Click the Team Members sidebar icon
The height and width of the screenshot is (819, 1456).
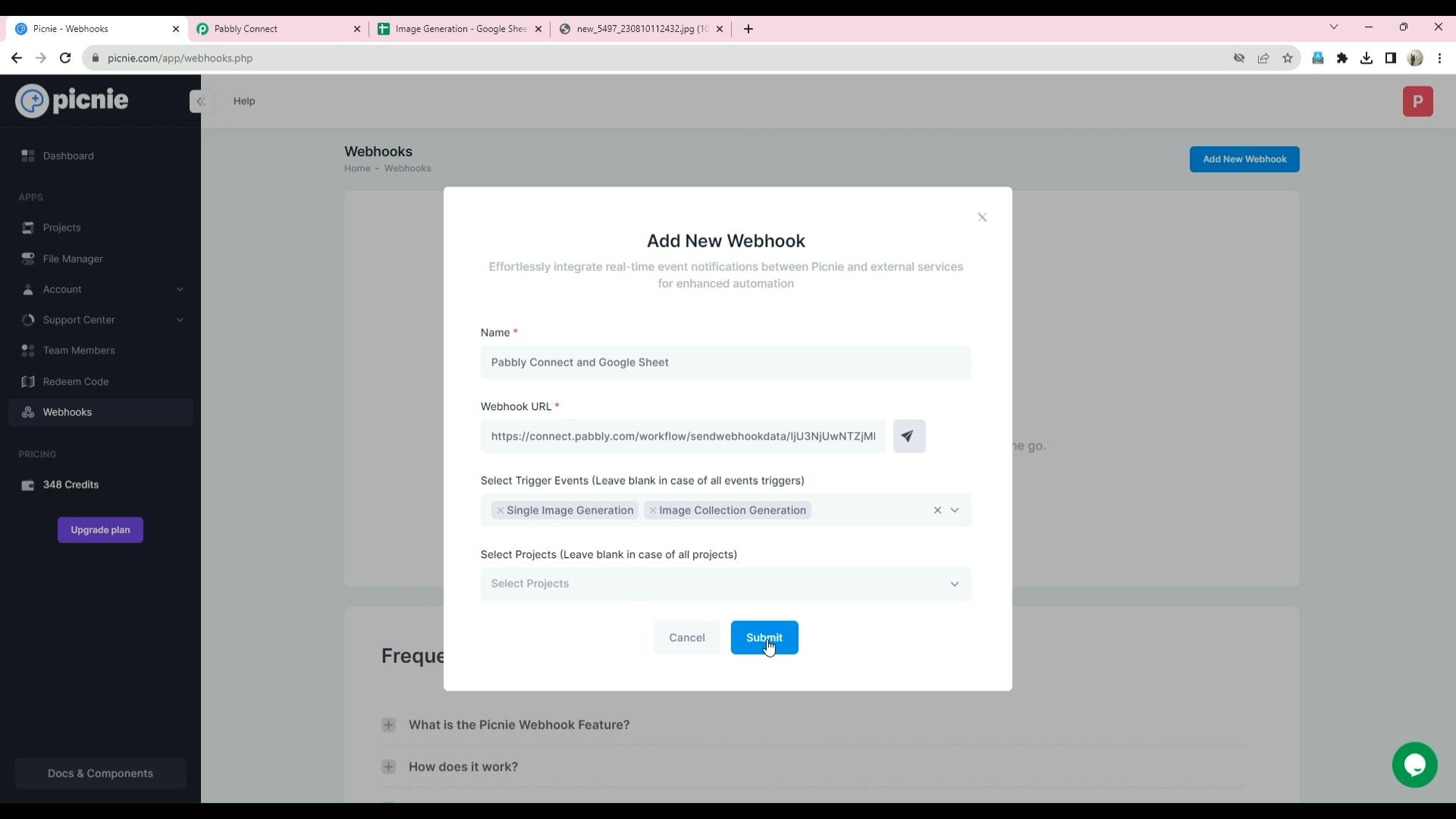point(26,350)
